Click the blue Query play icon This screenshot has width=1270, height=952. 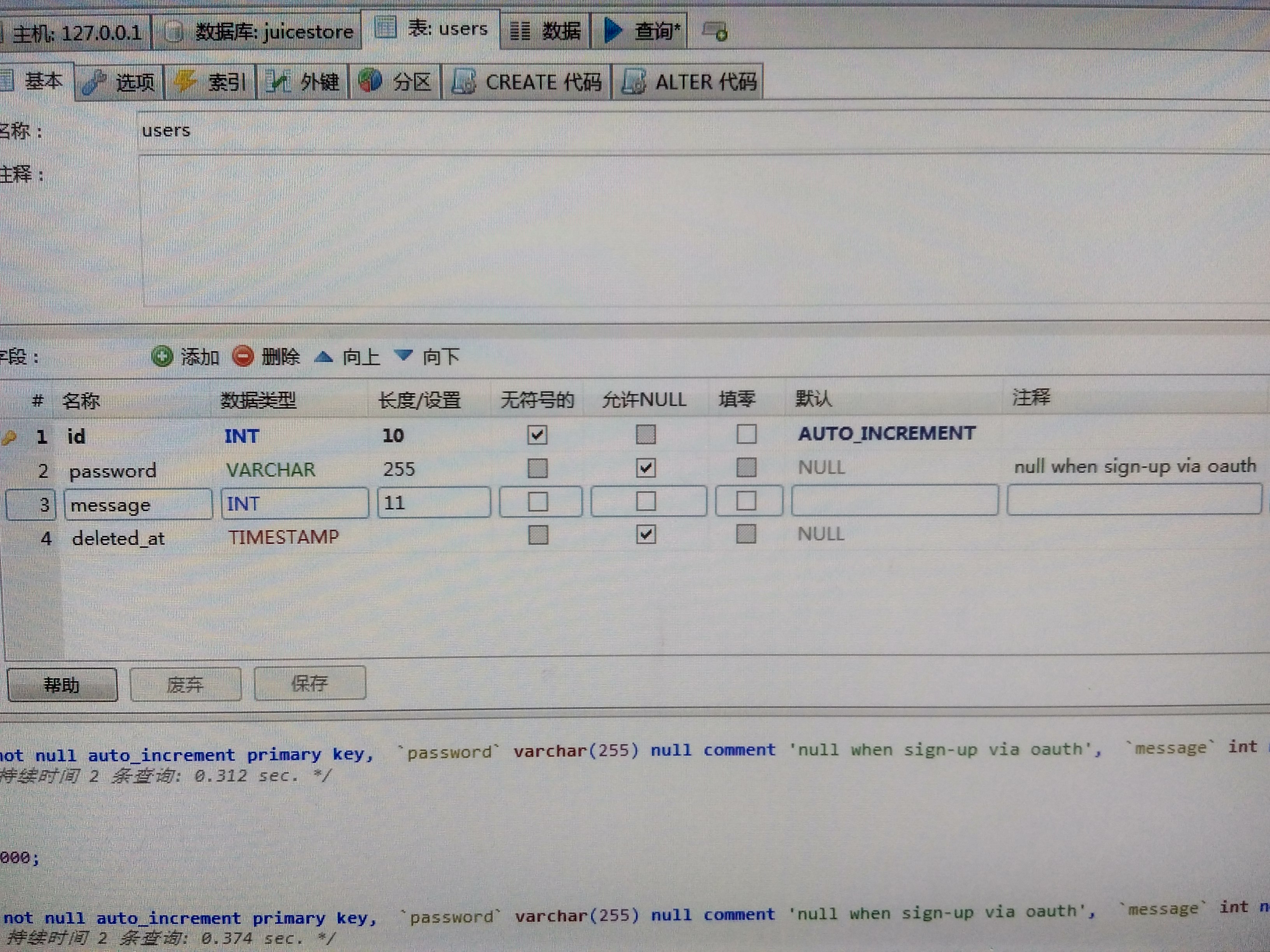[612, 30]
